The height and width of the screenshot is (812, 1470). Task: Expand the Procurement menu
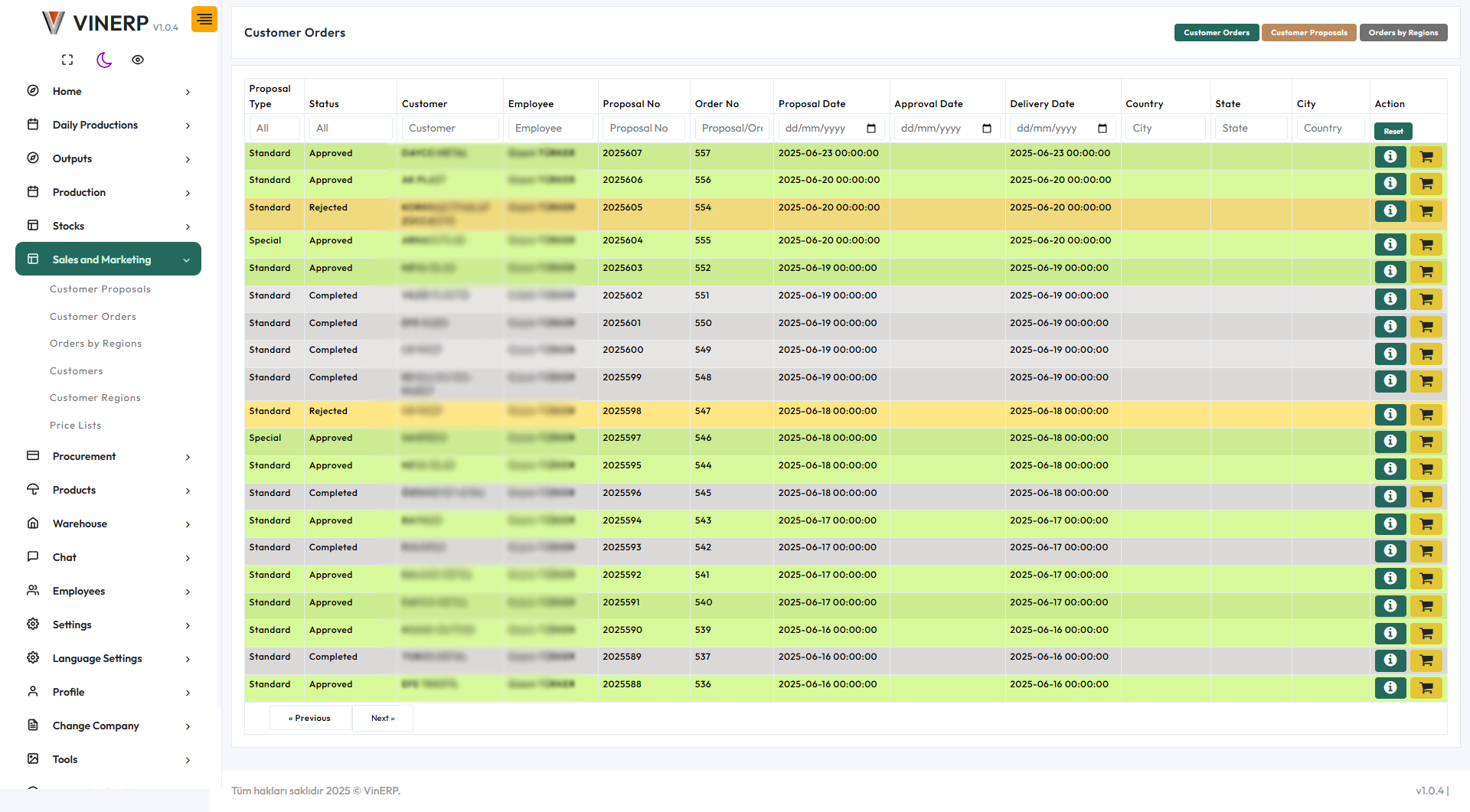(x=108, y=456)
